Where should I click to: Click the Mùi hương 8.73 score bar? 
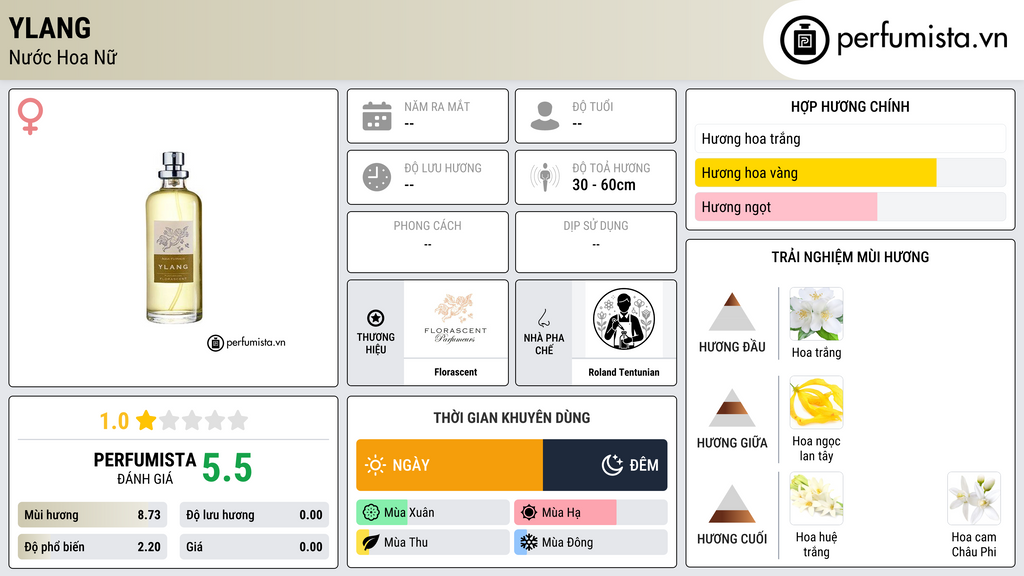pyautogui.click(x=92, y=515)
